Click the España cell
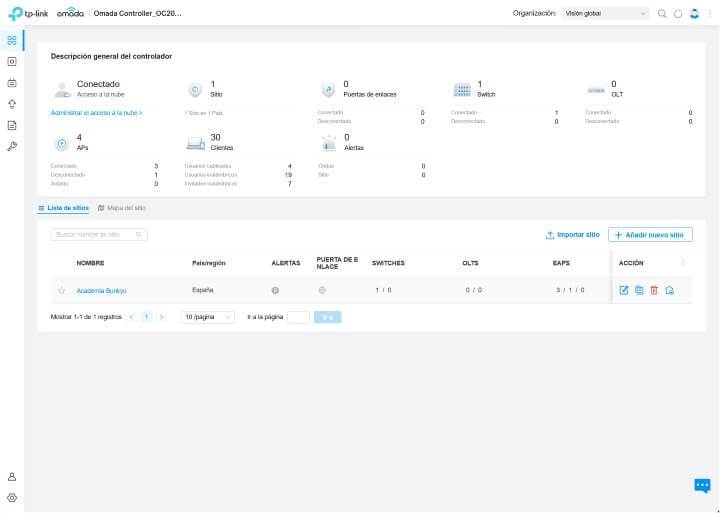This screenshot has width=720, height=513. [202, 290]
